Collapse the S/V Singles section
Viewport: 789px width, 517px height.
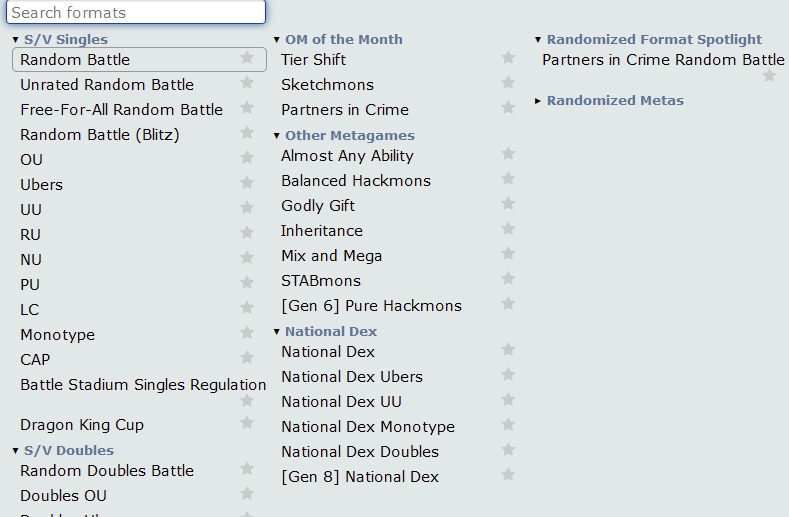point(60,39)
